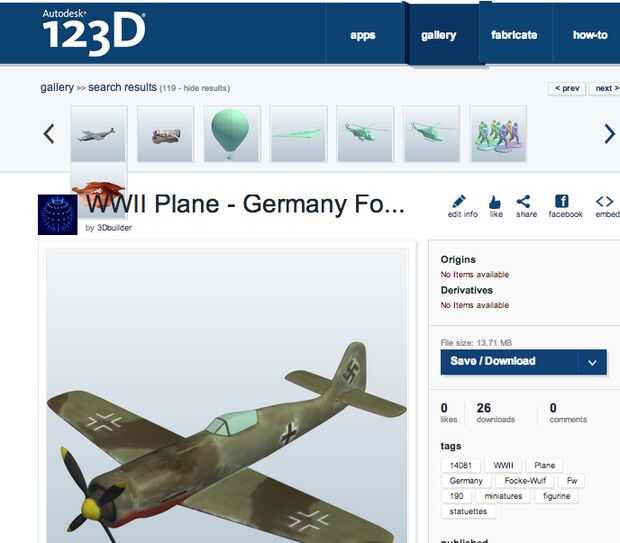Image resolution: width=620 pixels, height=543 pixels.
Task: Click the Autodesk 123D logo
Action: (94, 33)
